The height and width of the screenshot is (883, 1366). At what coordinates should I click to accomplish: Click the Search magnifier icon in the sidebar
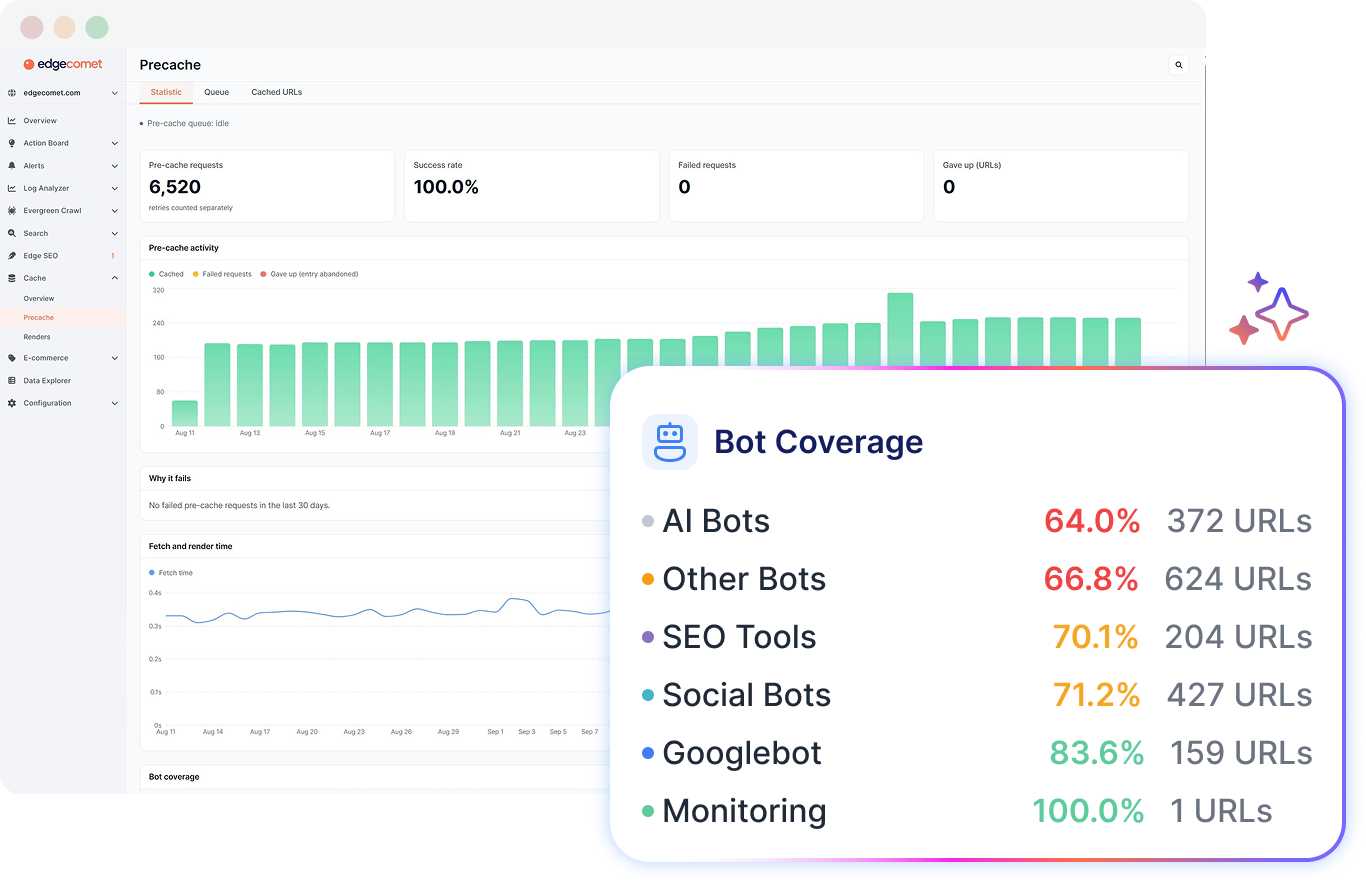click(x=12, y=233)
